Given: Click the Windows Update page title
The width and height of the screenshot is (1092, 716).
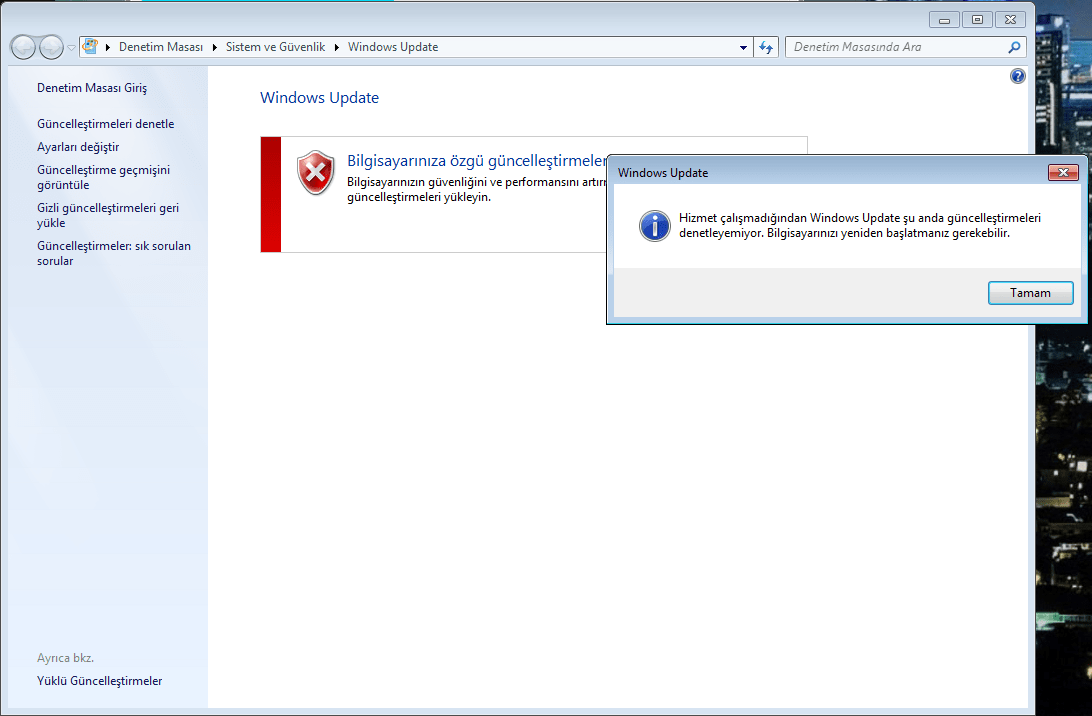Looking at the screenshot, I should point(320,98).
